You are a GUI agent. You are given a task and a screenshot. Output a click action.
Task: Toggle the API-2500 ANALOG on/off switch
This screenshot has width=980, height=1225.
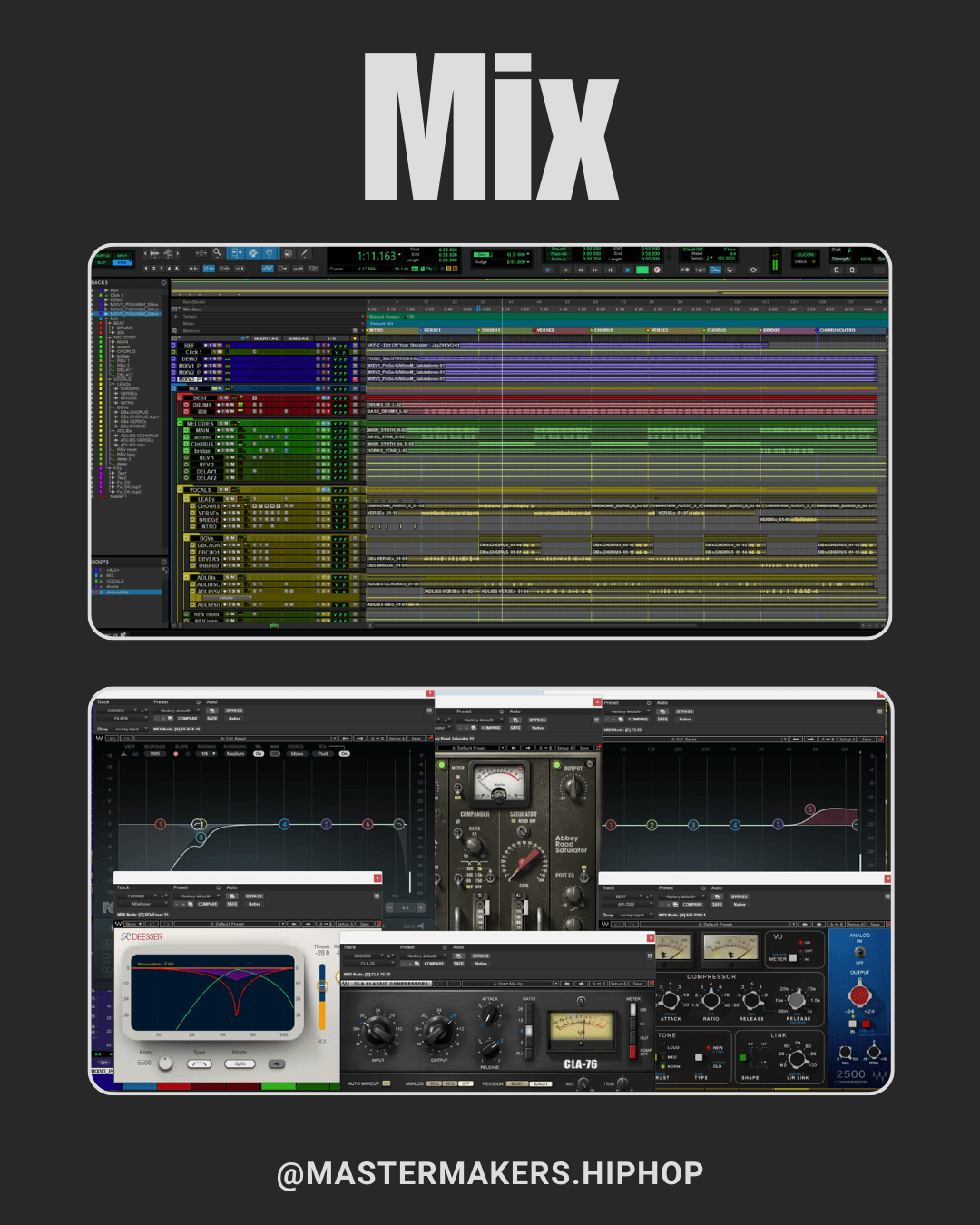pos(859,953)
